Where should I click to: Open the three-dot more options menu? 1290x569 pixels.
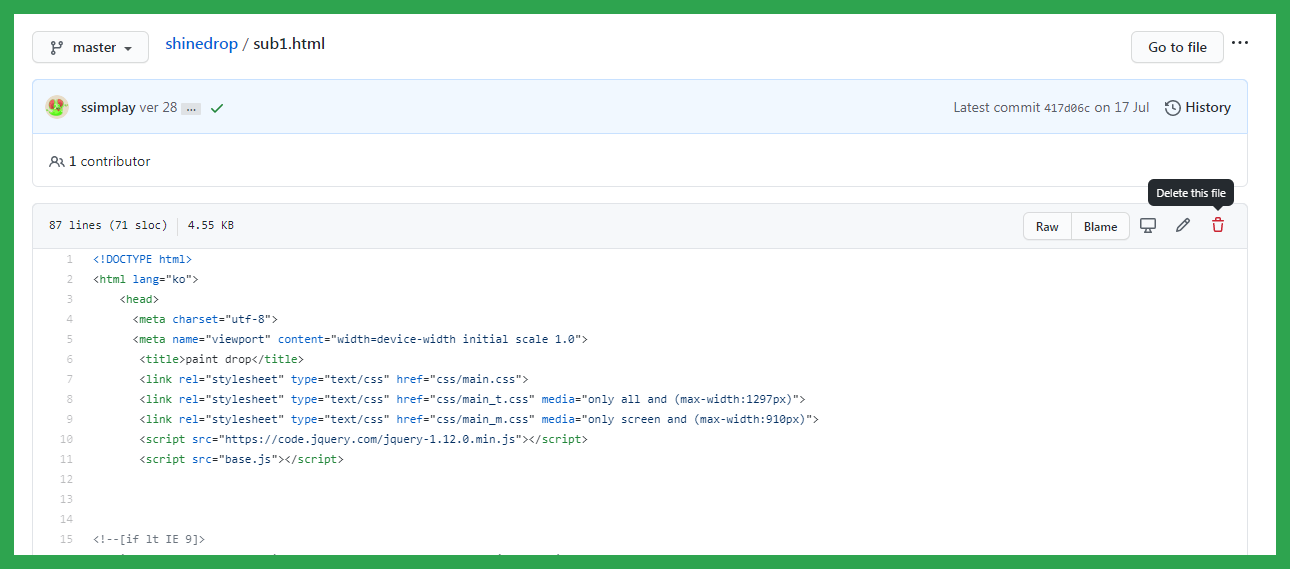click(x=1240, y=43)
